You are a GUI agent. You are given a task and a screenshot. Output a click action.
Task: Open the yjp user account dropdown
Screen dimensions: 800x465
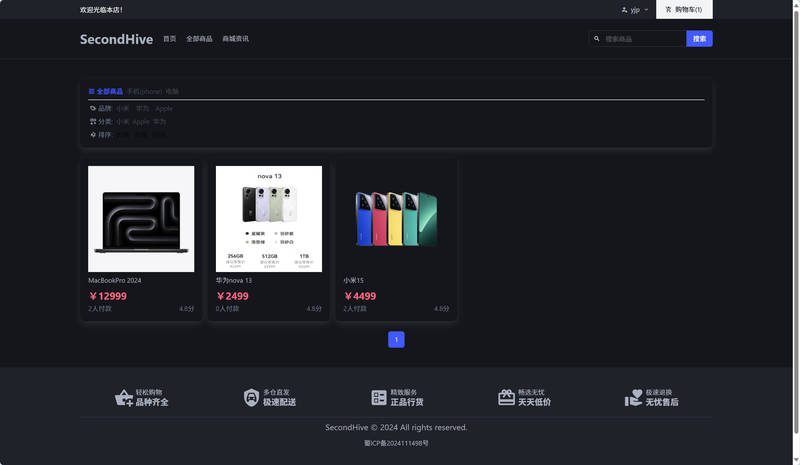635,10
